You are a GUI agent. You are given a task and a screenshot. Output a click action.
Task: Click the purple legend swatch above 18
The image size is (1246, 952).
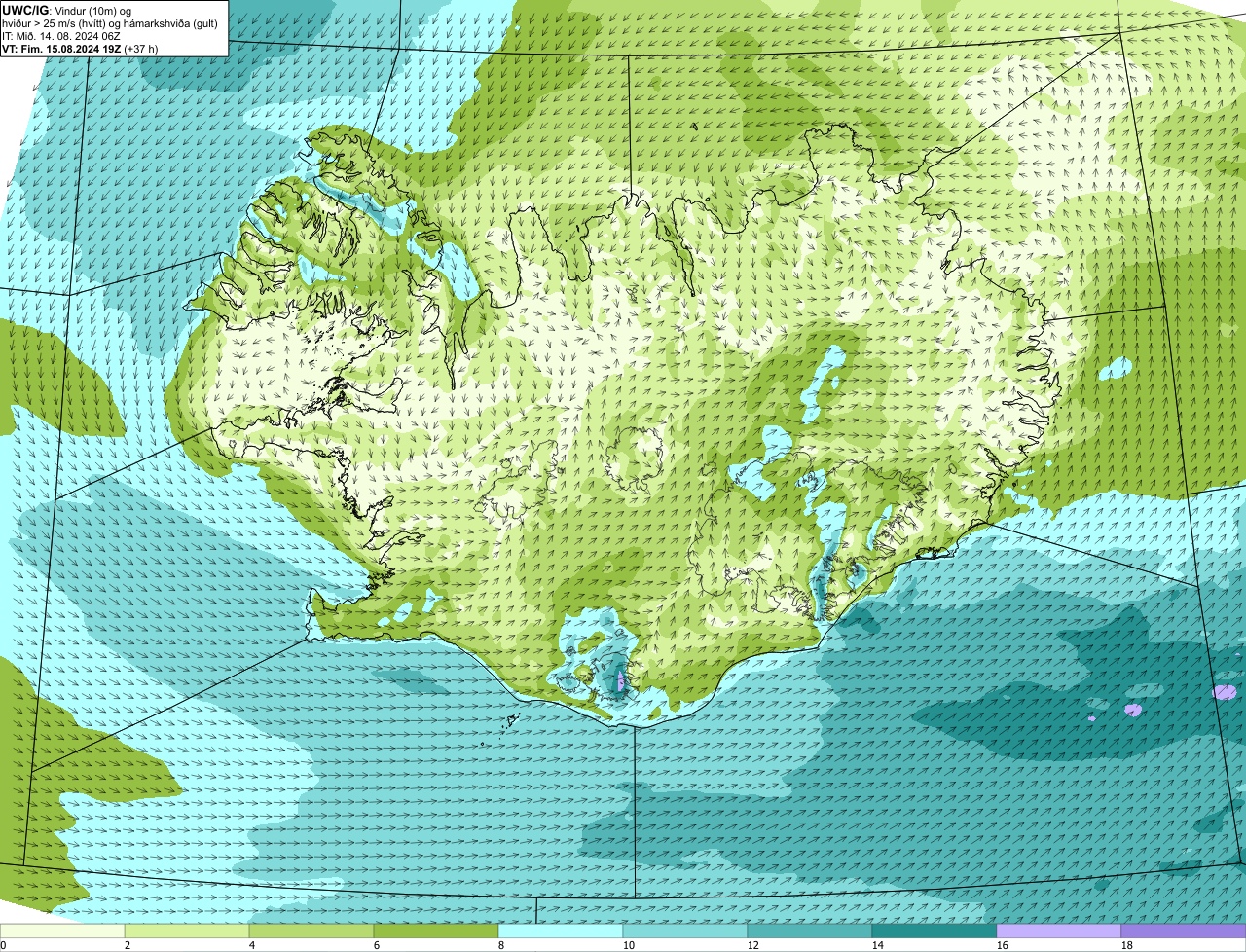click(x=1184, y=932)
